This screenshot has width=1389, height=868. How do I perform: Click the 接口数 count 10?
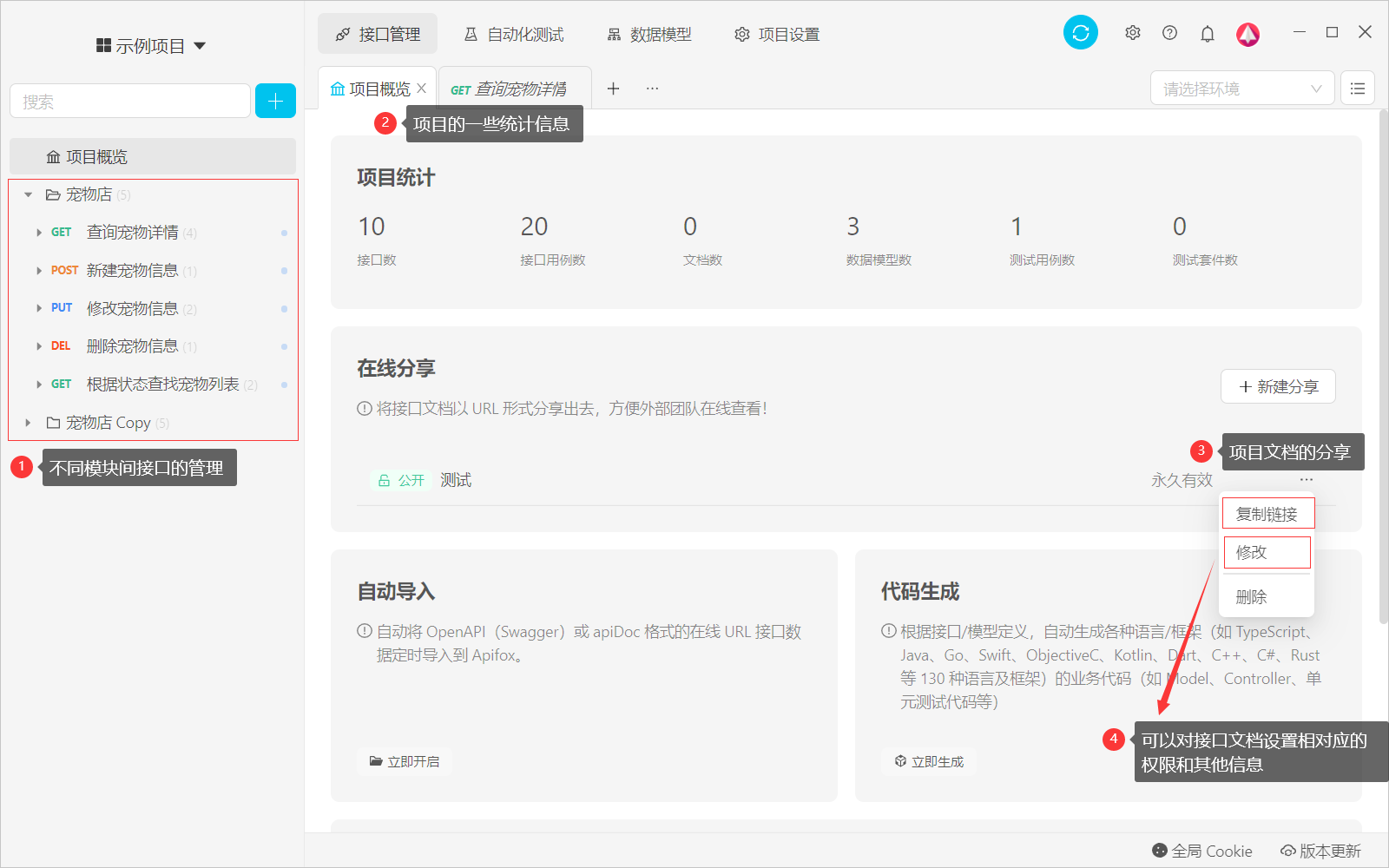click(372, 227)
